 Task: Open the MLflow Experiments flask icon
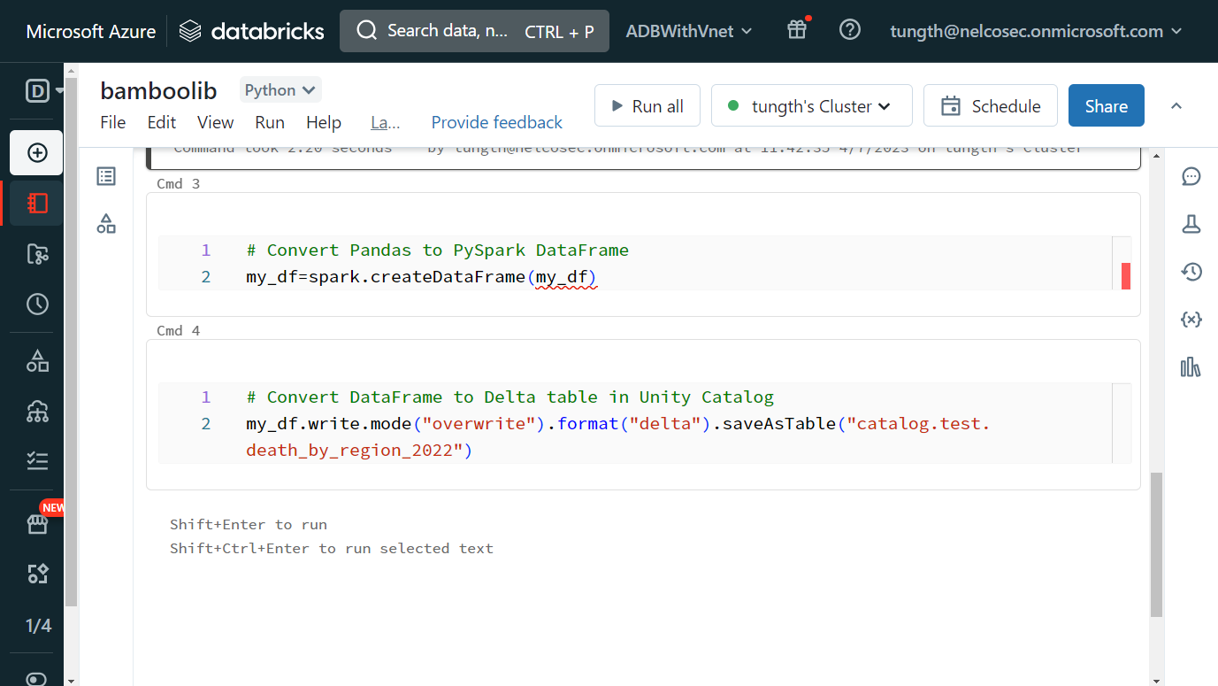(1190, 224)
